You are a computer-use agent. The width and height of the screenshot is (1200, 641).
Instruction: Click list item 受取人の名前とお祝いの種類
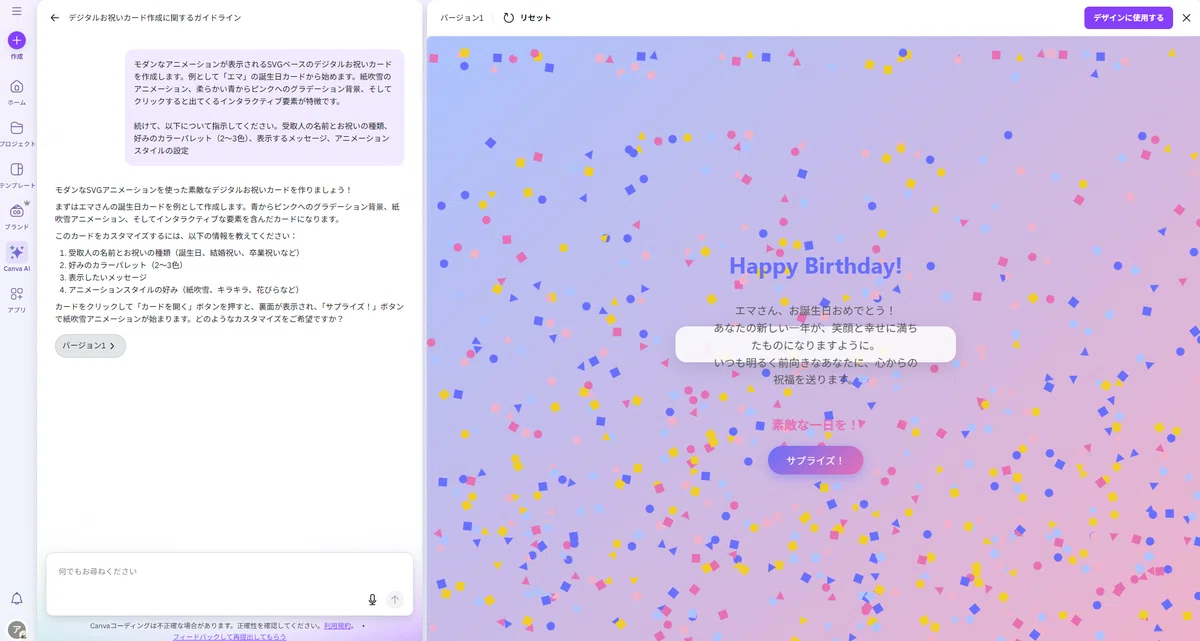[184, 253]
